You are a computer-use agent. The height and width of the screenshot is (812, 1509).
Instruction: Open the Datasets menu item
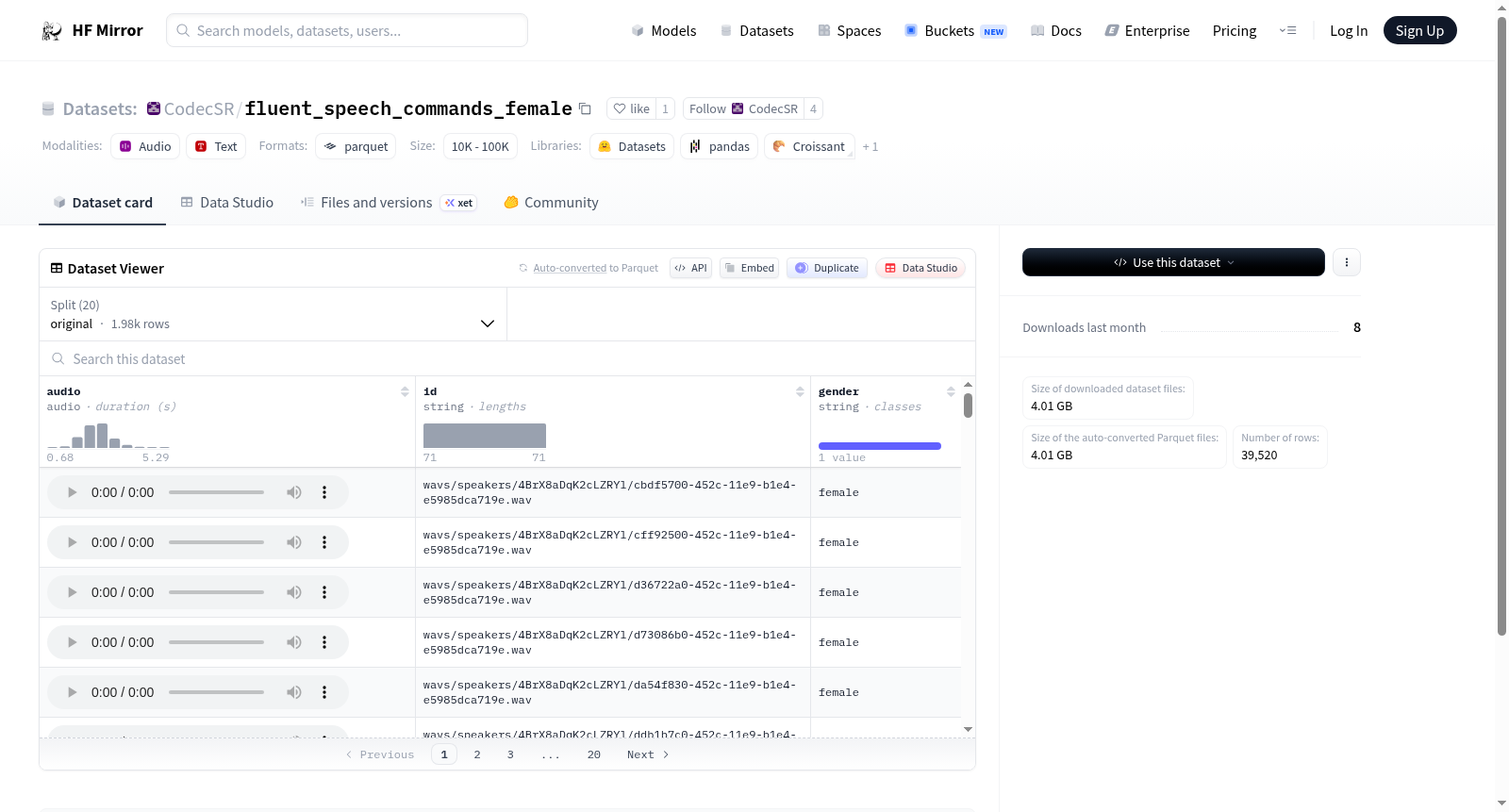756,31
